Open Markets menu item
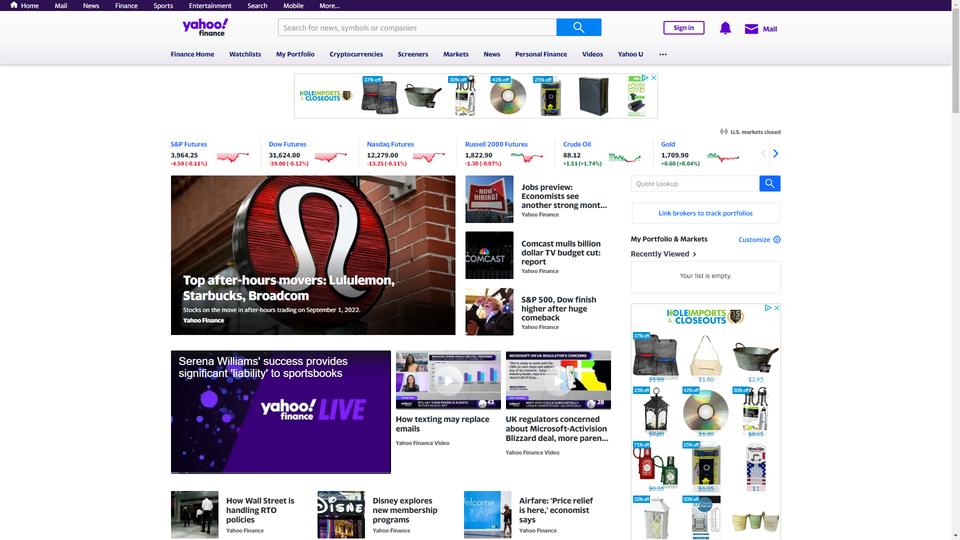960x540 pixels. tap(456, 54)
